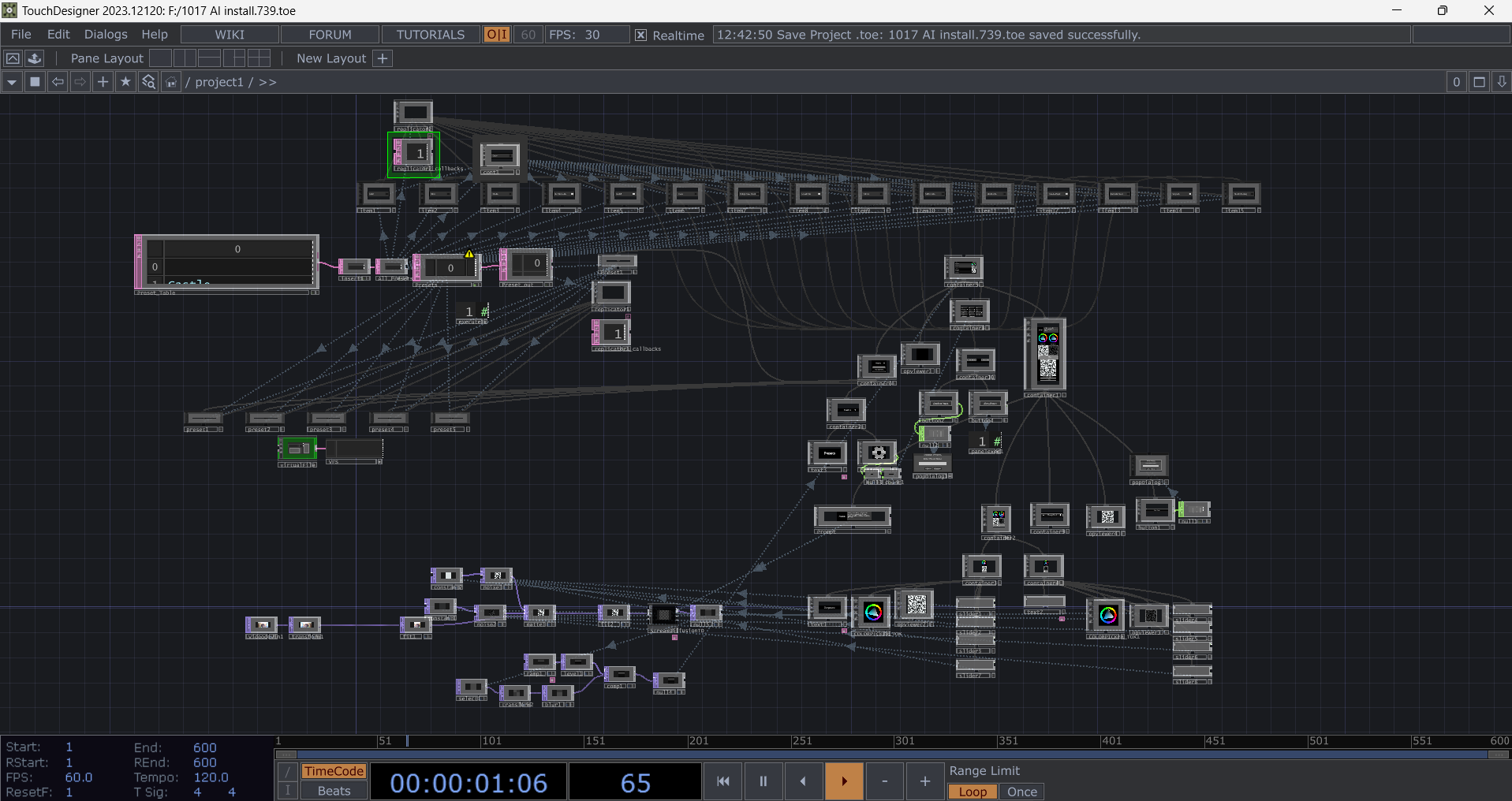Add a new layout with plus button

[383, 58]
